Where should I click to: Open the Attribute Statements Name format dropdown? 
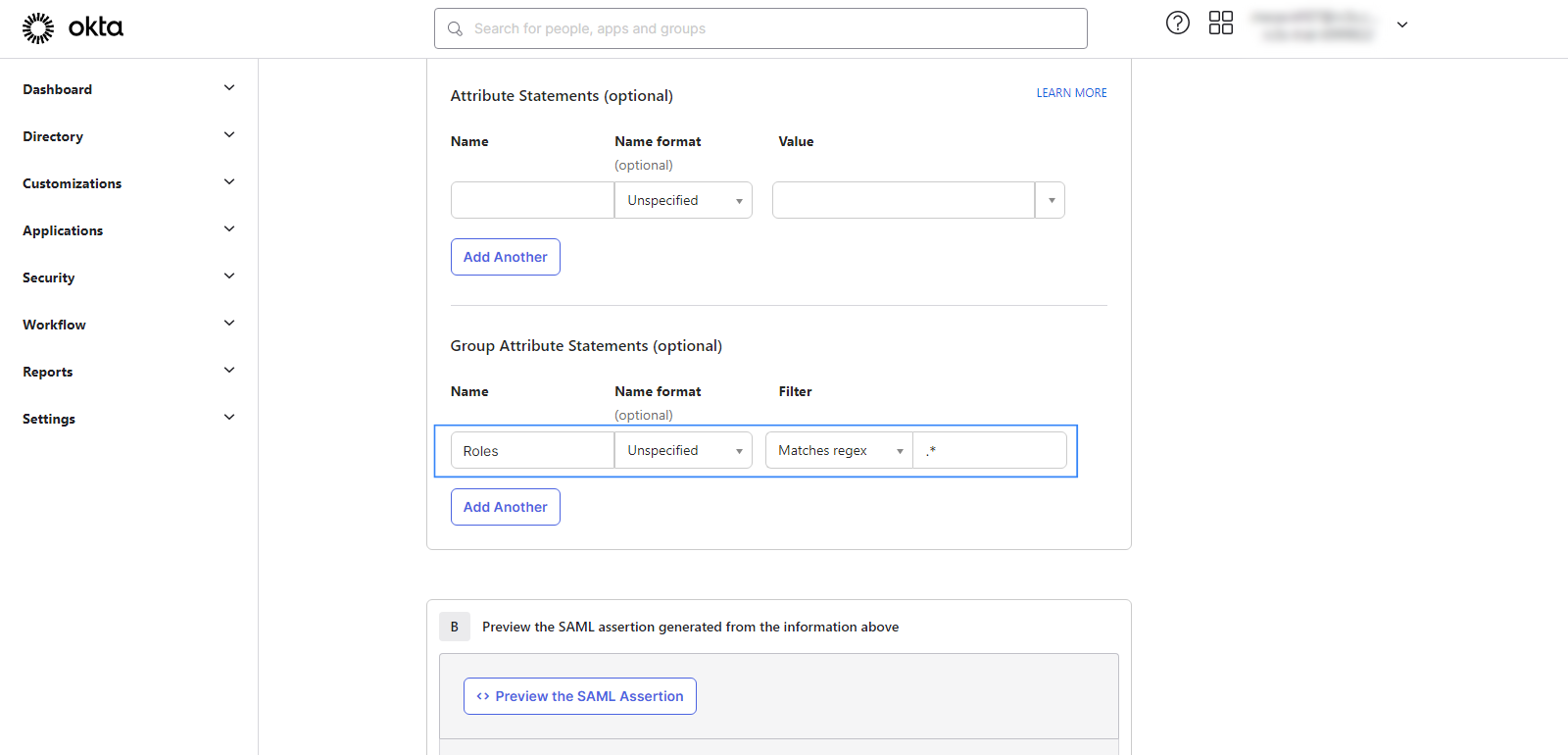[x=683, y=200]
